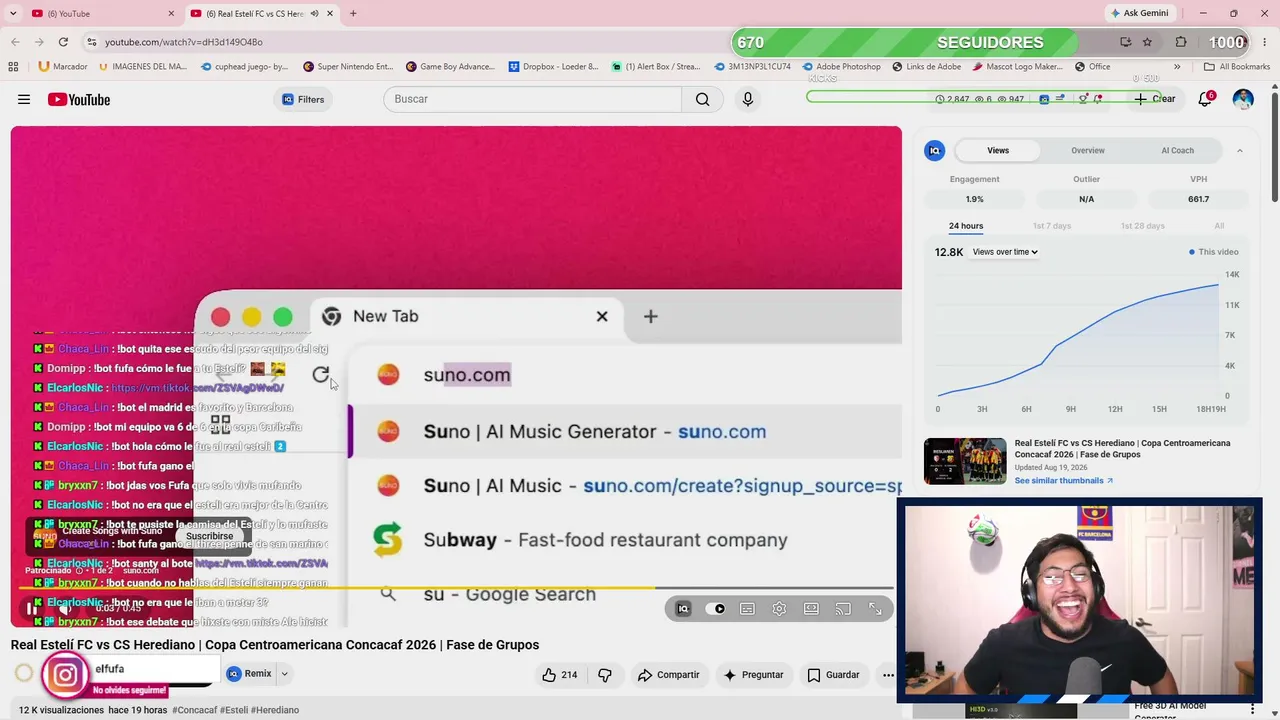
Task: Start voice search with microphone icon
Action: point(747,99)
